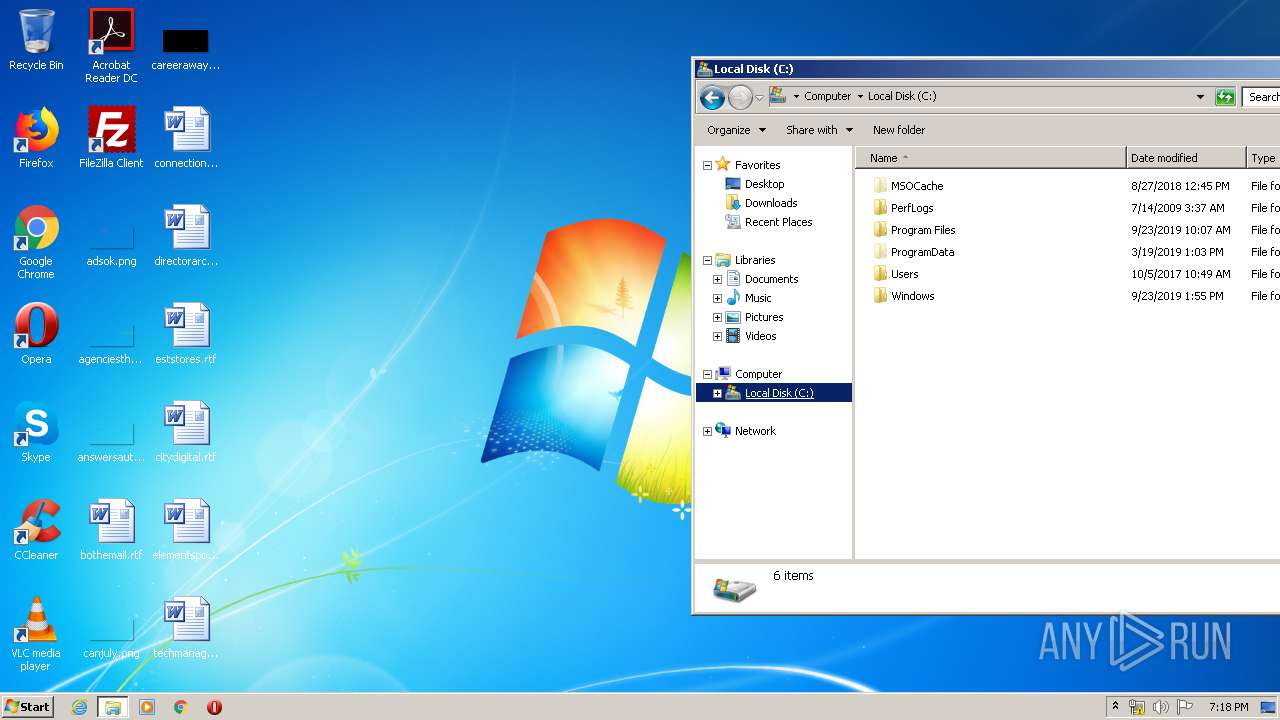Click the Explorer Forward navigation button
The image size is (1280, 720).
coord(740,97)
